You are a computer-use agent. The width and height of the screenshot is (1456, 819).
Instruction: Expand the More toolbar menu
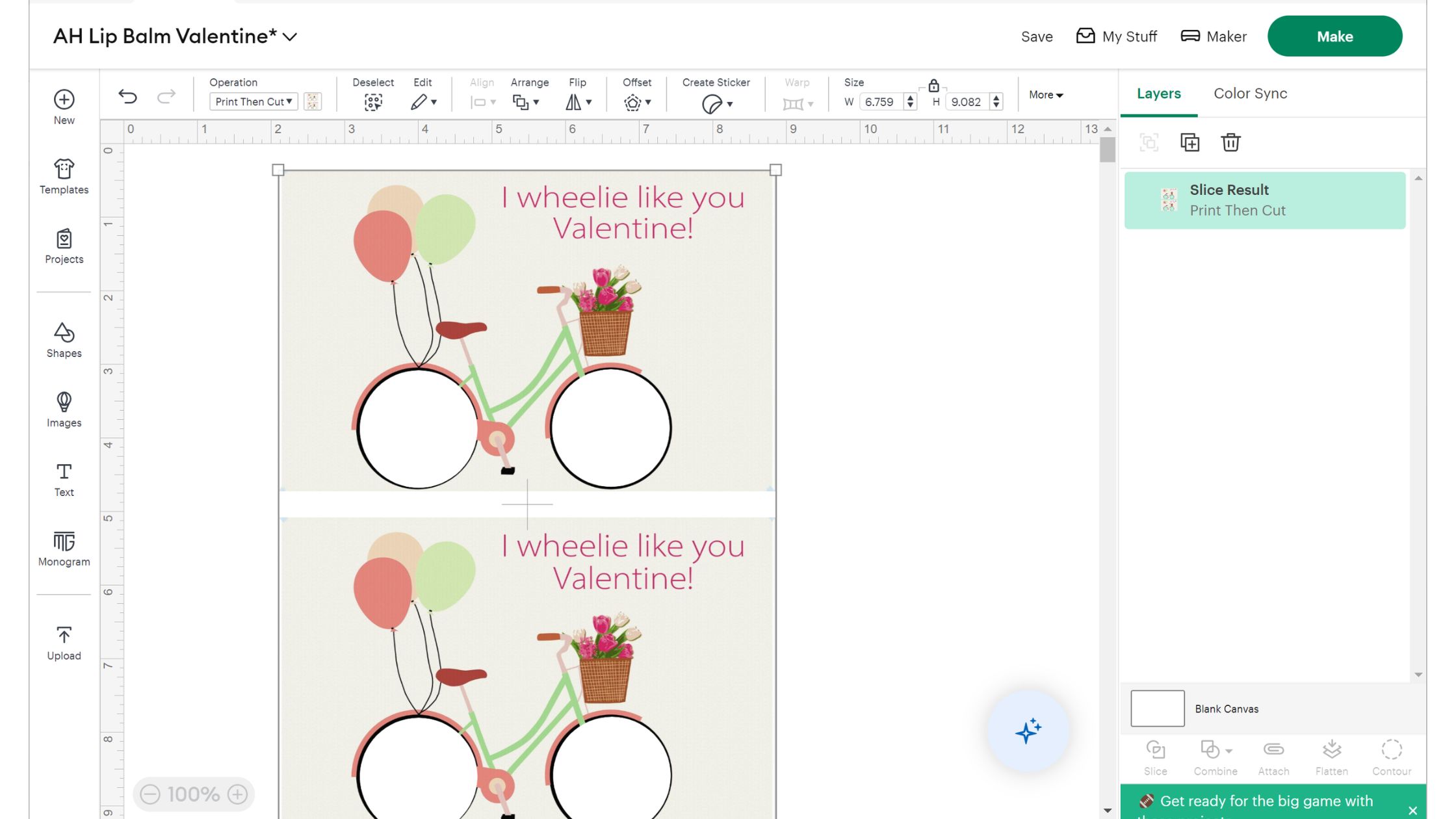tap(1045, 95)
